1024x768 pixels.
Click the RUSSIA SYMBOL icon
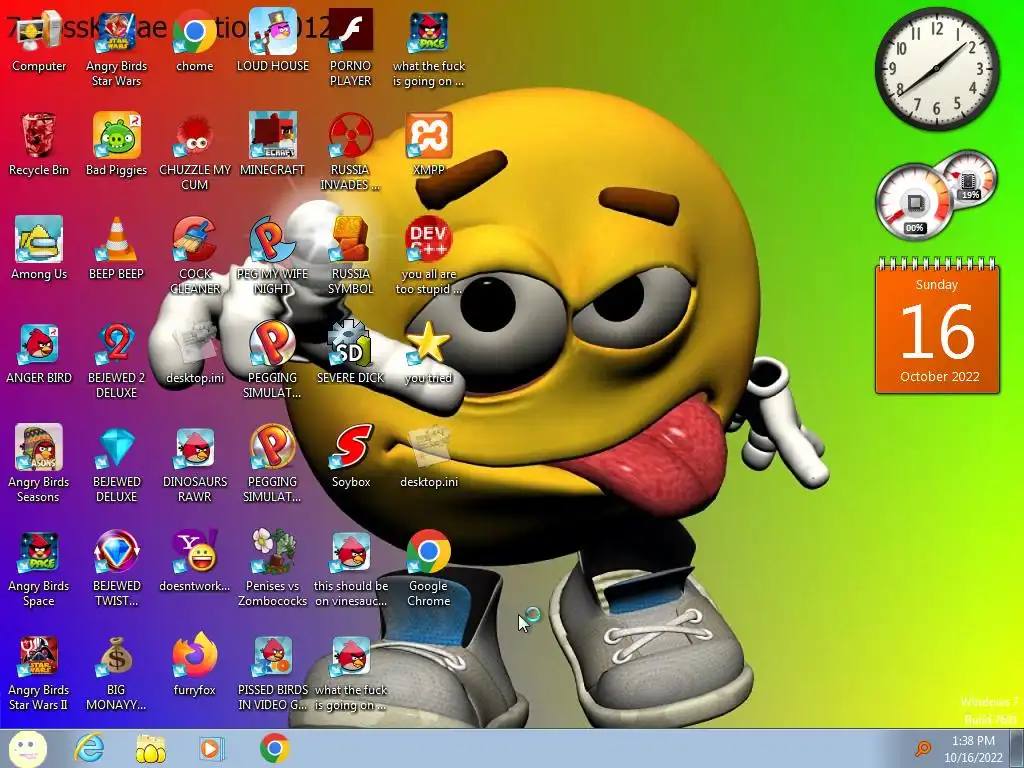[x=351, y=256]
